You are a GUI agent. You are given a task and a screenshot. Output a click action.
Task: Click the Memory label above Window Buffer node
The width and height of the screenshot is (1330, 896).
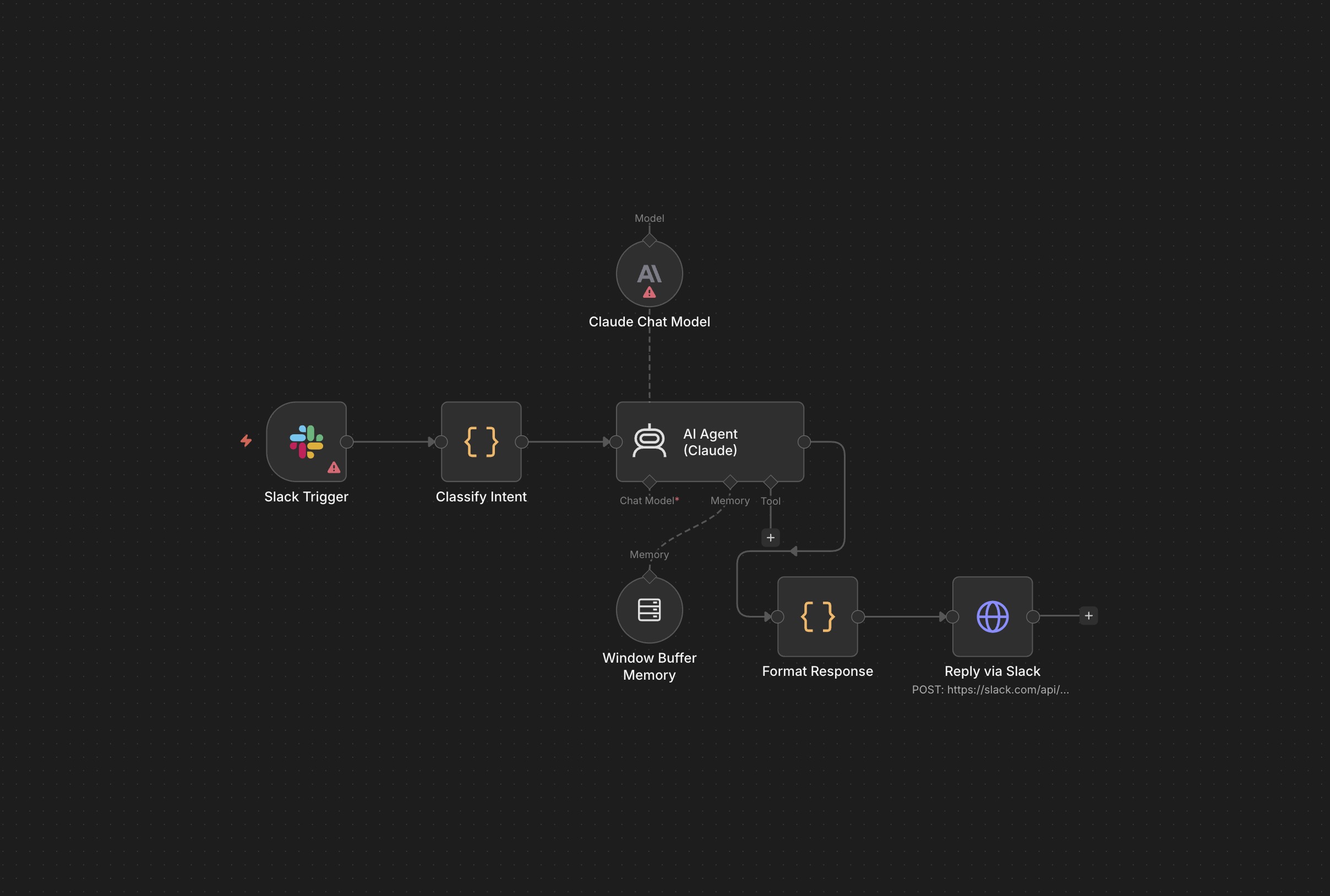click(x=649, y=554)
